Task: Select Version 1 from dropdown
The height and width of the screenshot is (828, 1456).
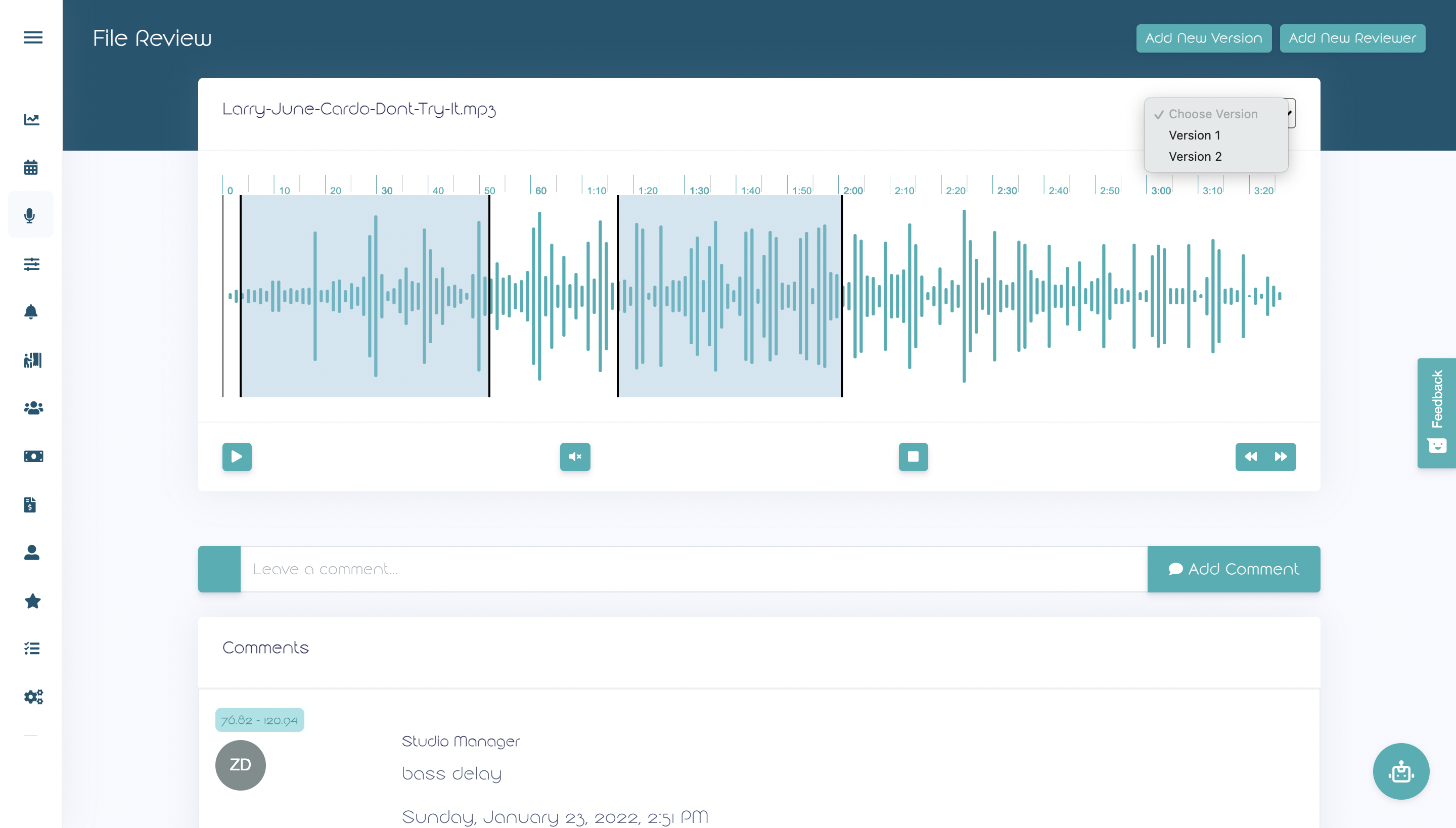Action: [1194, 135]
